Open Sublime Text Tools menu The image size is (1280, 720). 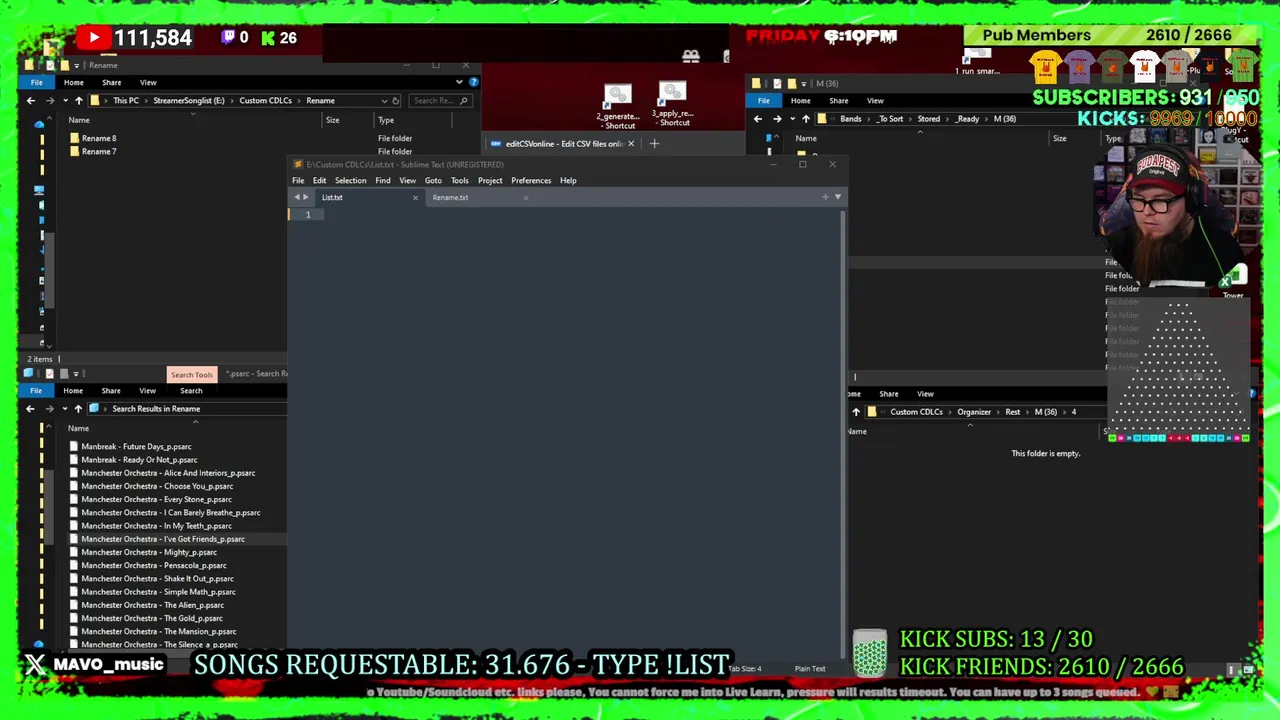[459, 180]
